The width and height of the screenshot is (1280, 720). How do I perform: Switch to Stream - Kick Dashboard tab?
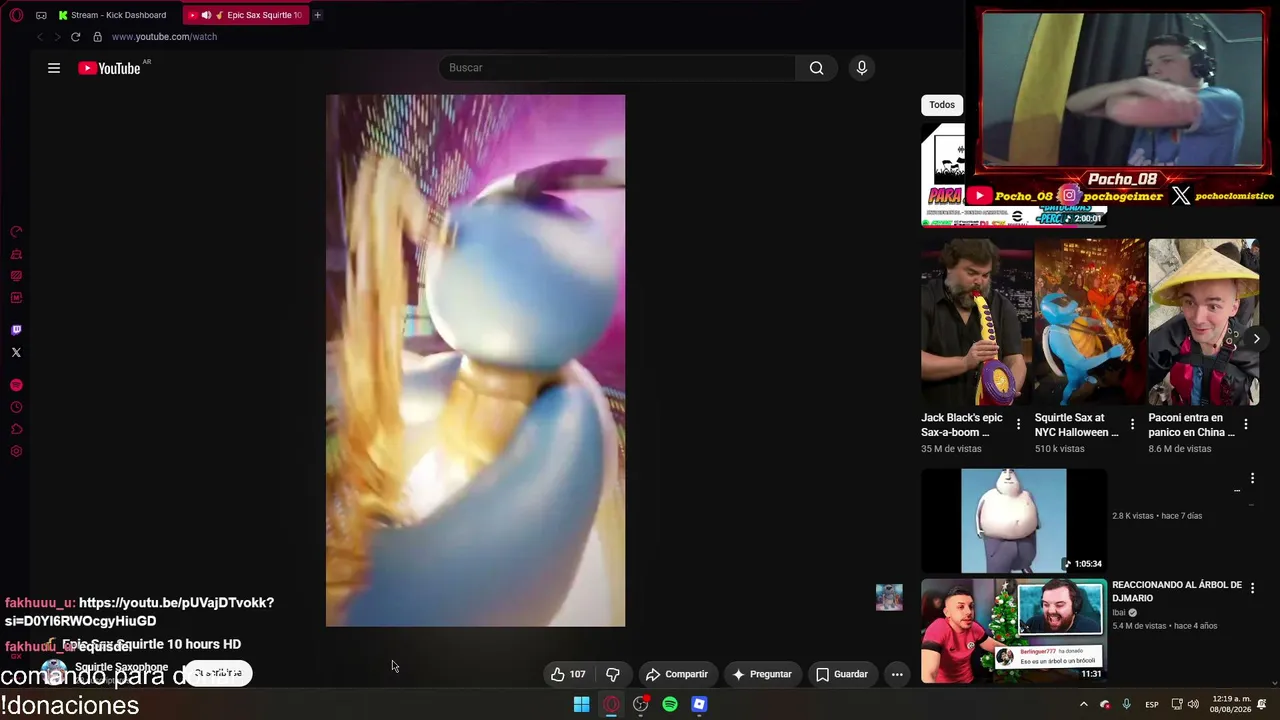(x=114, y=15)
